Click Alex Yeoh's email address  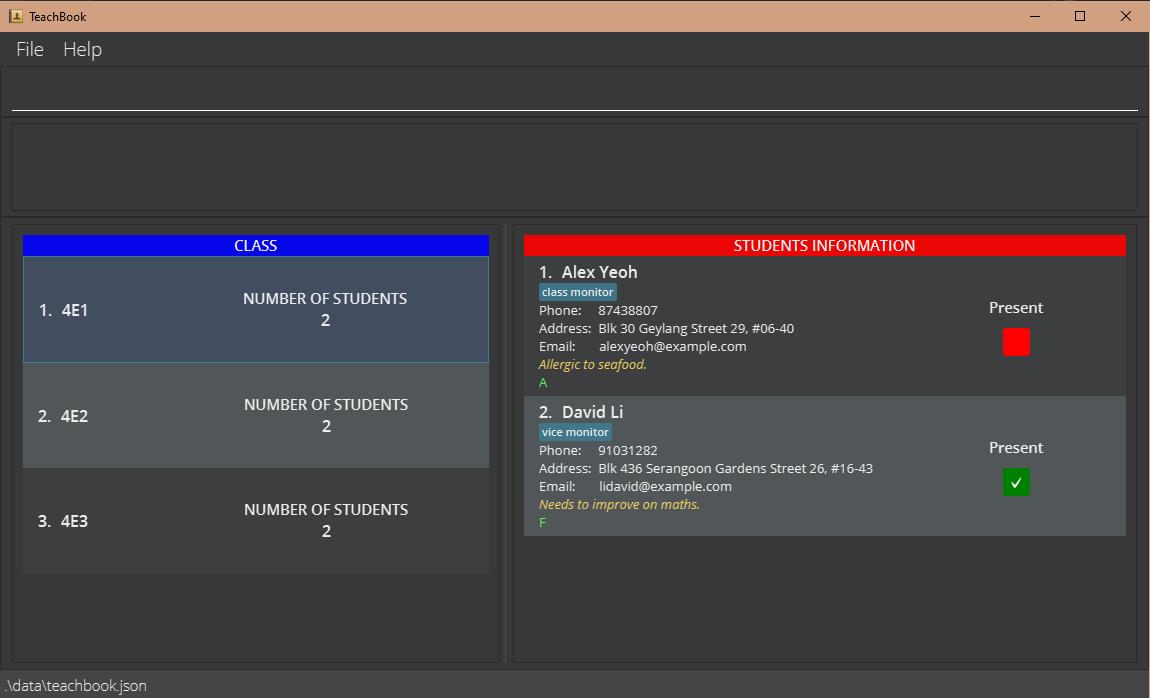pyautogui.click(x=672, y=347)
